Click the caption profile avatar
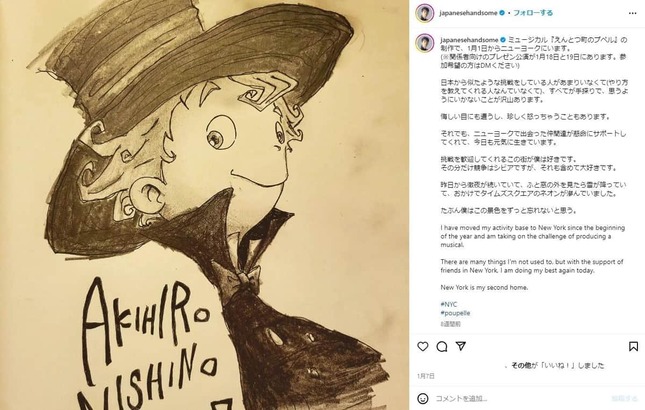645x410 pixels. [x=425, y=42]
